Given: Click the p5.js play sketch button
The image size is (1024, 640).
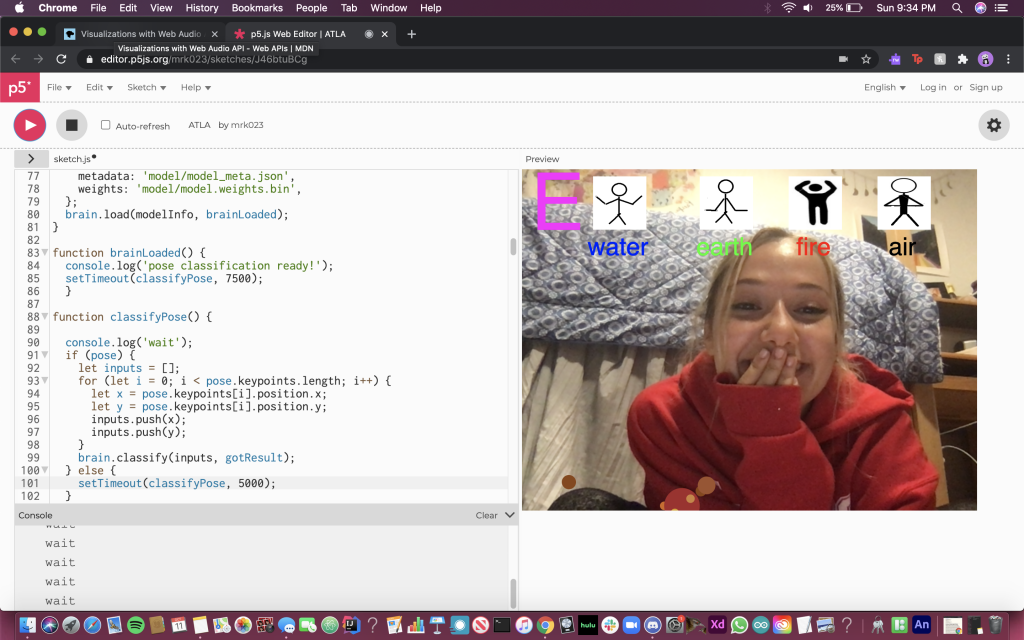Looking at the screenshot, I should 29,125.
